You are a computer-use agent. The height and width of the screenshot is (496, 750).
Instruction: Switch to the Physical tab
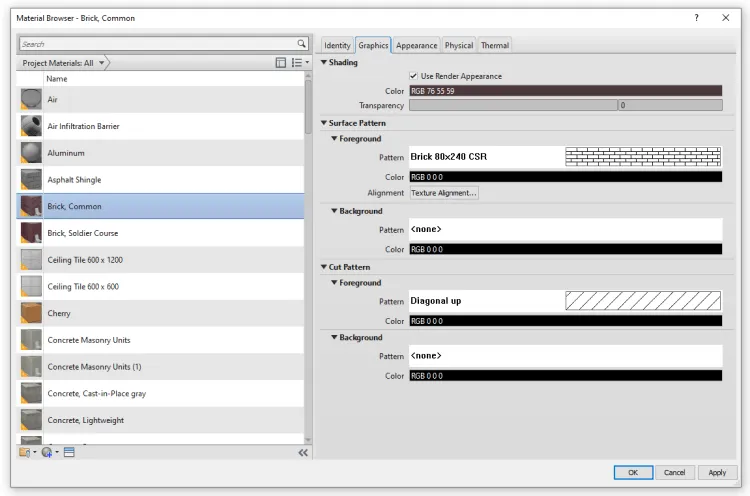point(459,45)
